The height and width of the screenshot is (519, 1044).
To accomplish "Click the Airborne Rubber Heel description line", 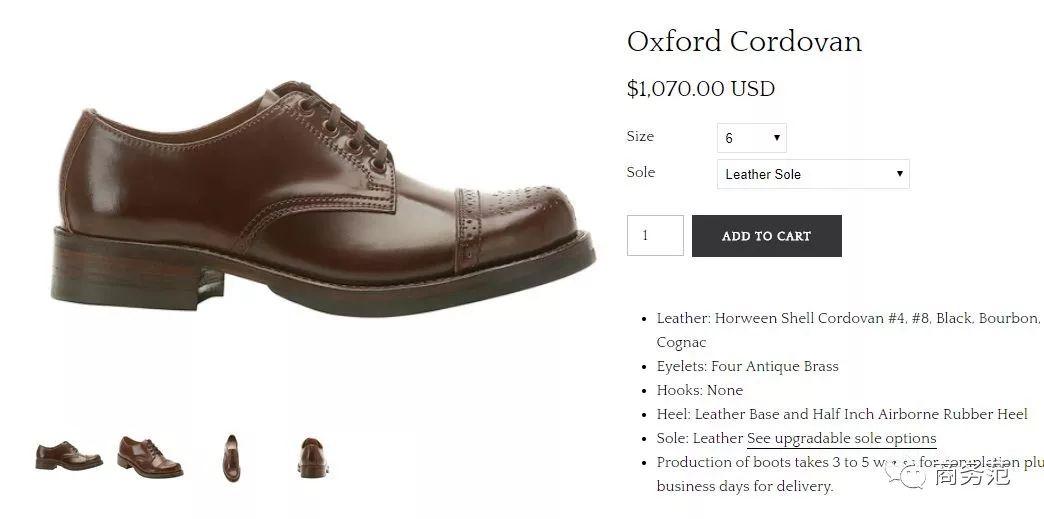I will tap(842, 414).
